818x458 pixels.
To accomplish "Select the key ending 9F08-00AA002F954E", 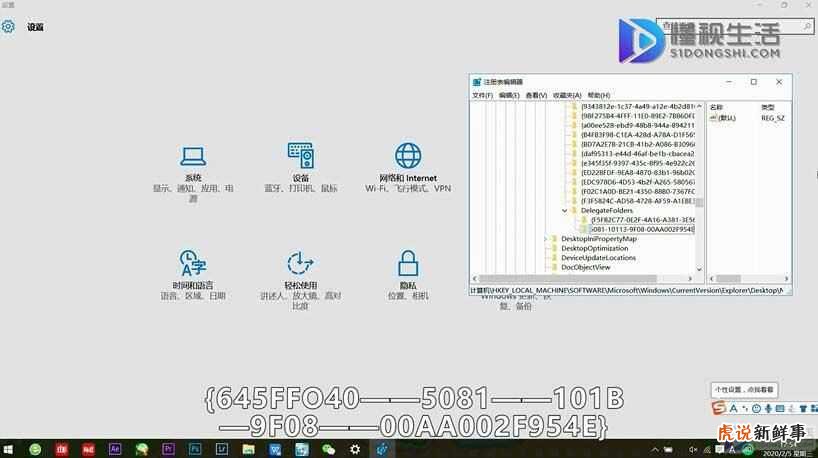I will coord(642,229).
